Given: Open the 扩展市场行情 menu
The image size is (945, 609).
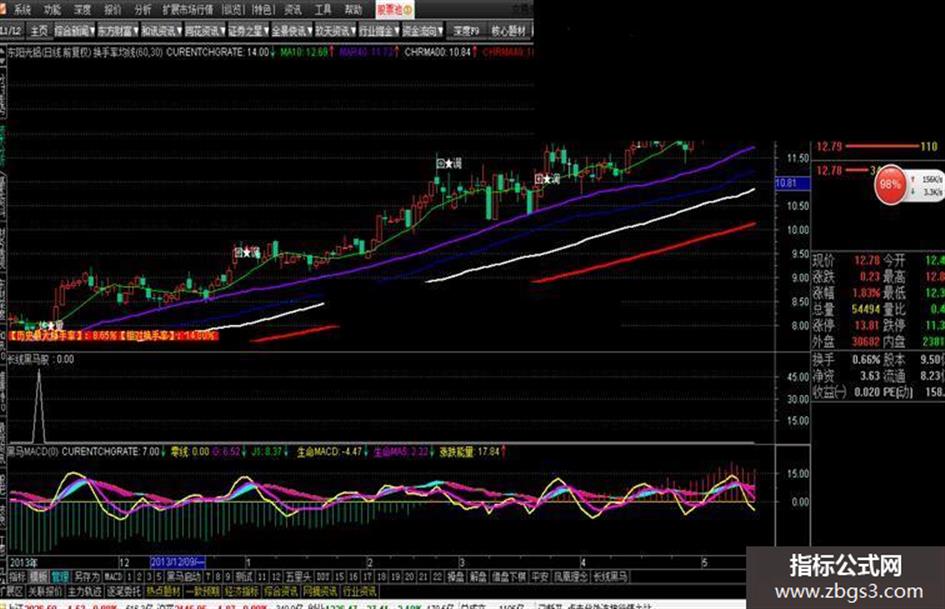Looking at the screenshot, I should tap(187, 10).
